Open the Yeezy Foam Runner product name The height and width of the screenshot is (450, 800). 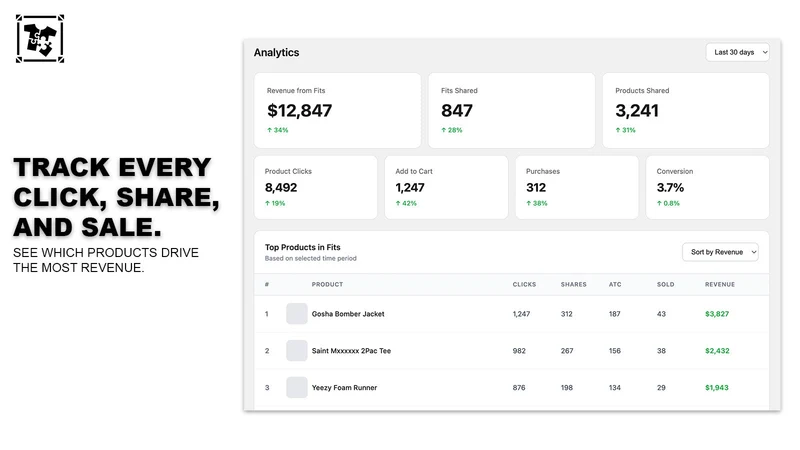coord(344,387)
